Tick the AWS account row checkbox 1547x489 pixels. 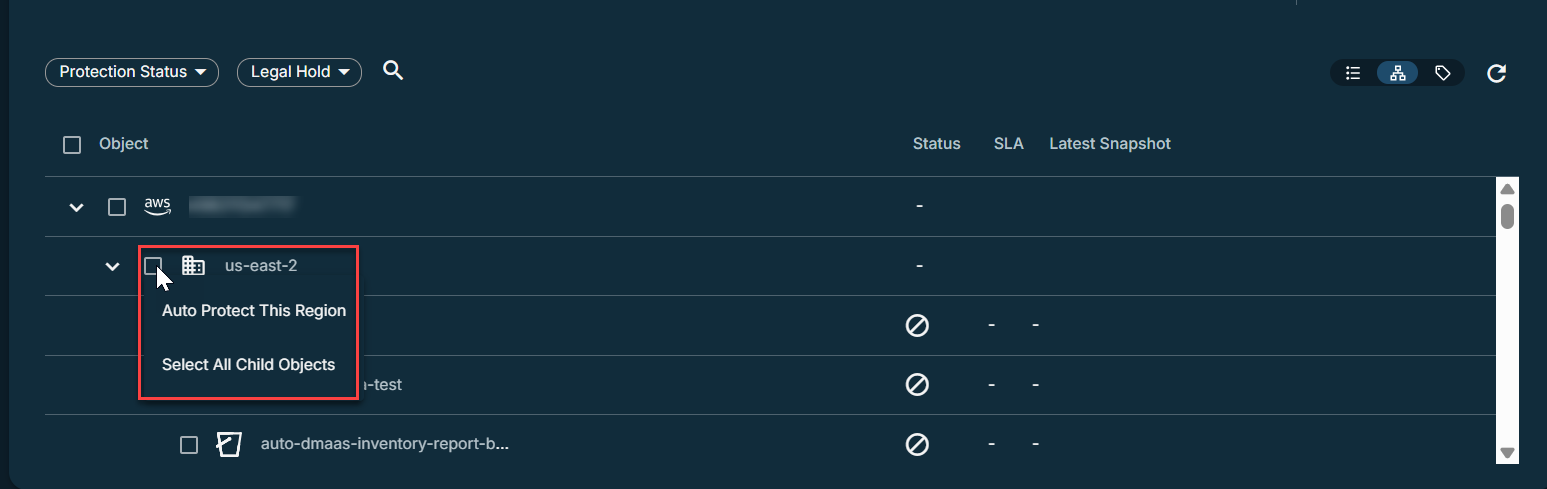tap(117, 207)
